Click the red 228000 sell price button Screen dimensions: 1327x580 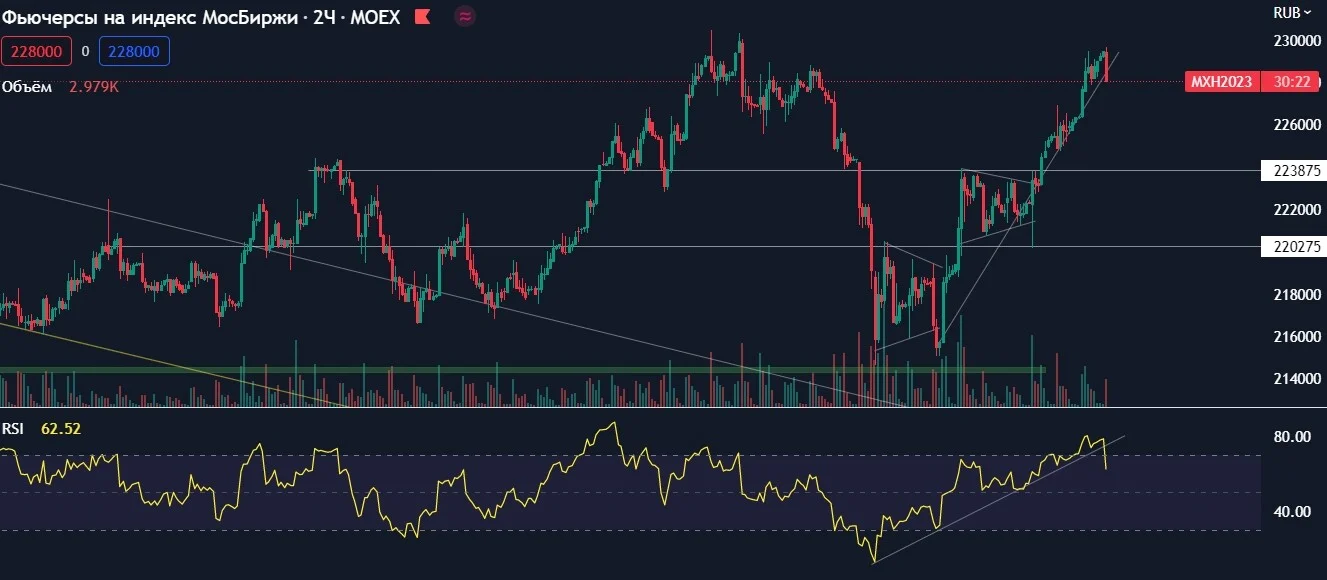(x=35, y=51)
